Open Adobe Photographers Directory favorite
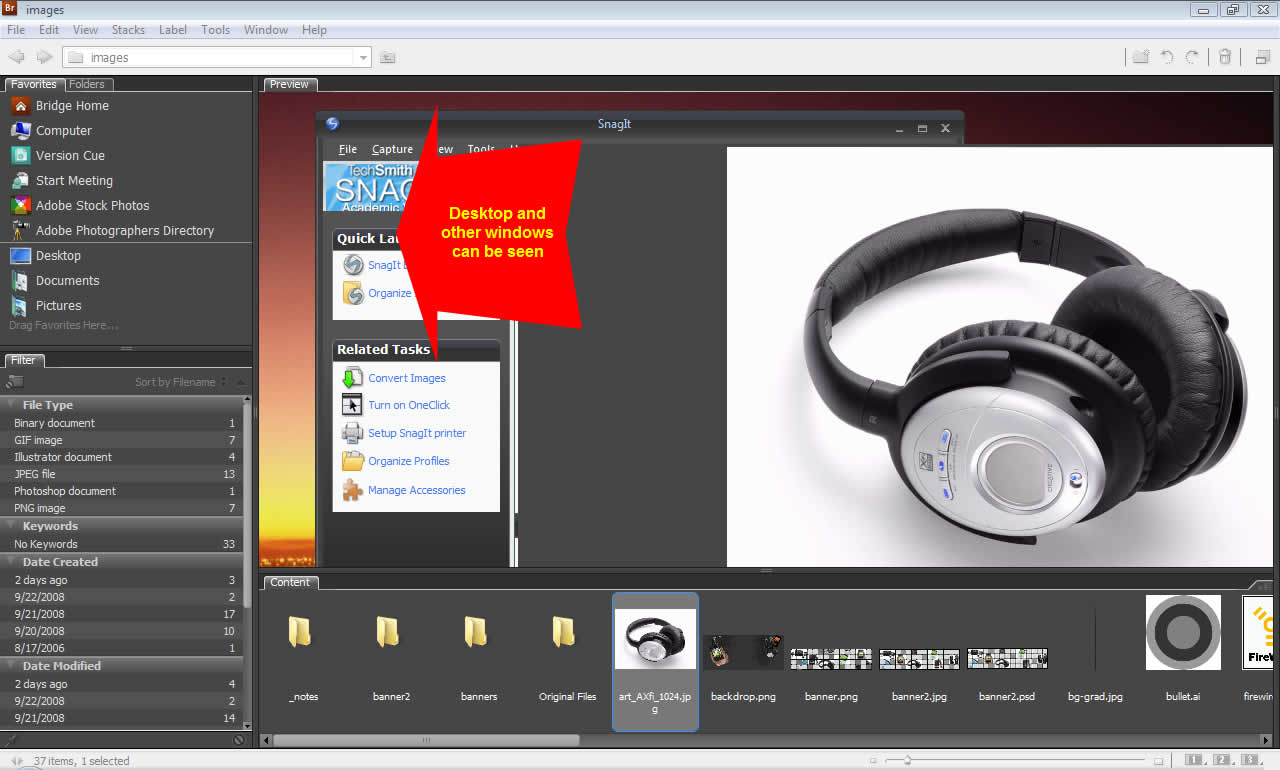Screen dimensions: 1280x770 [113, 230]
